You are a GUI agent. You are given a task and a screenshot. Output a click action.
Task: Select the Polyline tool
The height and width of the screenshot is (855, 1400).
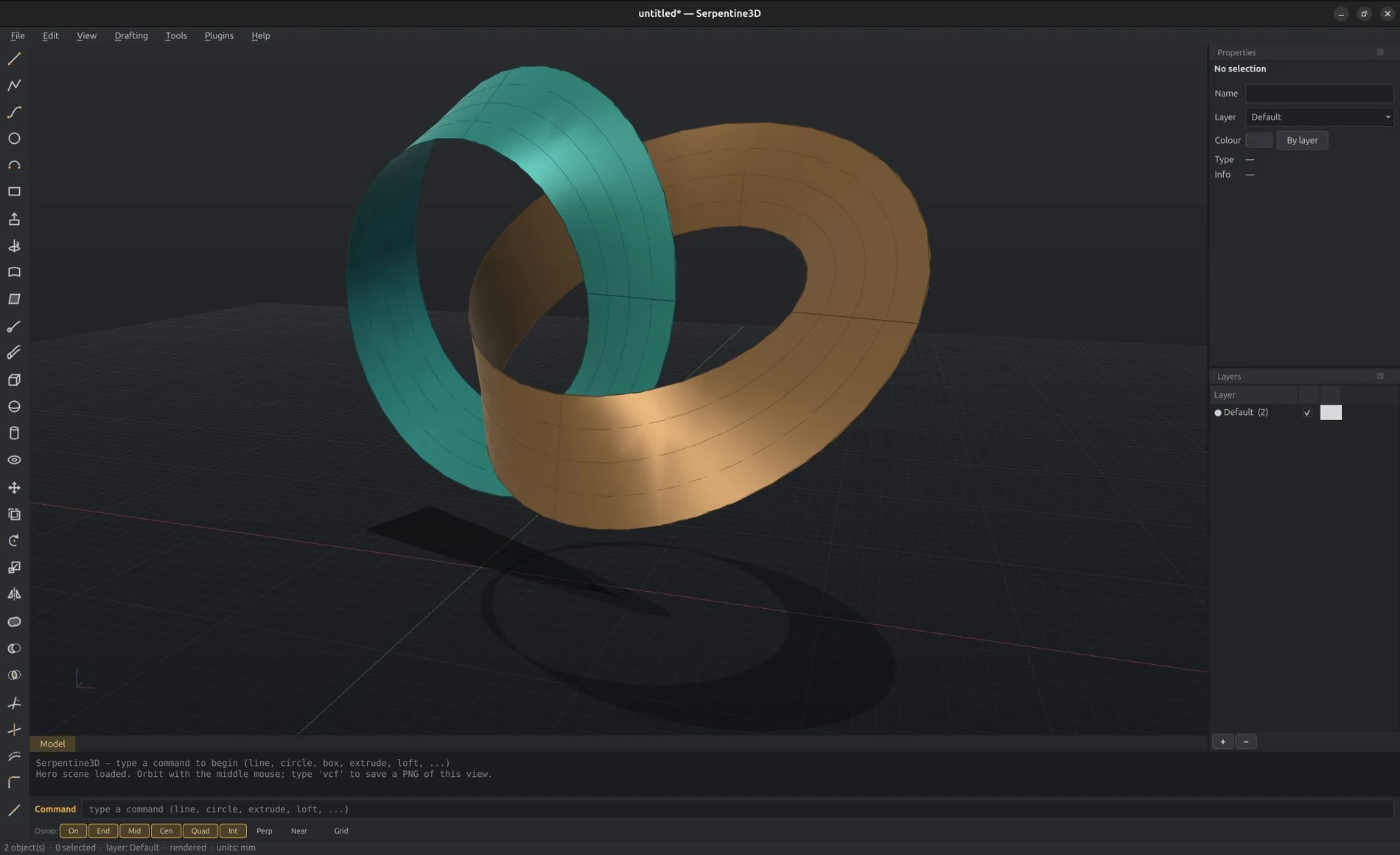tap(14, 85)
